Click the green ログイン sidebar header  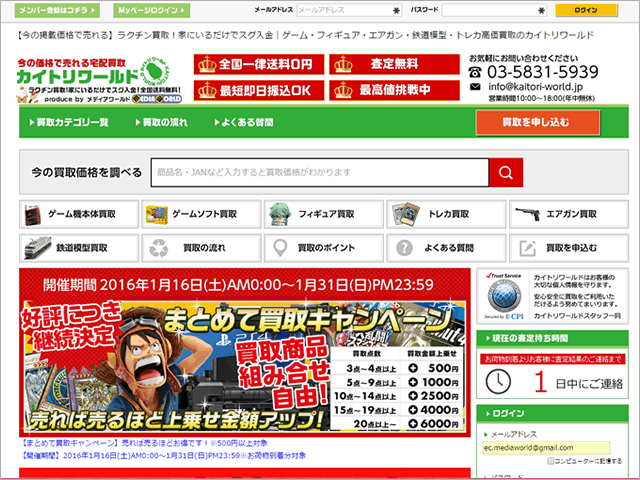point(552,413)
